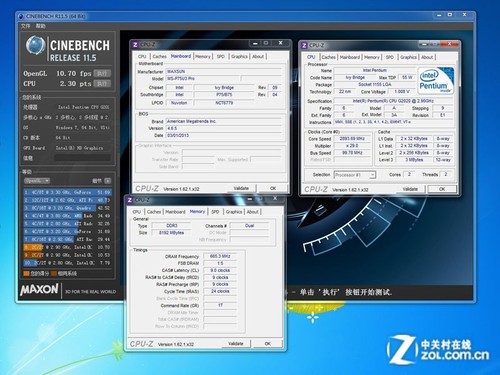
Task: Click the Z icon in the Mainboard CPU-Z title bar
Action: [135, 44]
